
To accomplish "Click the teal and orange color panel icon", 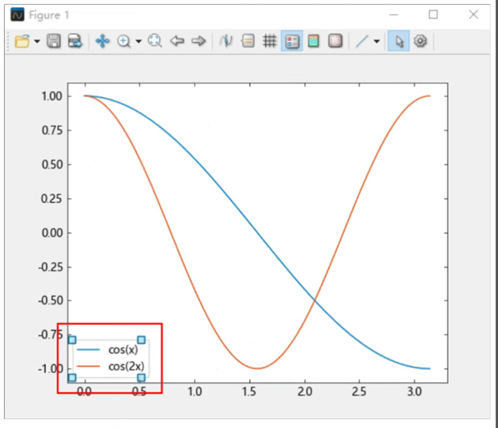I will (x=313, y=41).
